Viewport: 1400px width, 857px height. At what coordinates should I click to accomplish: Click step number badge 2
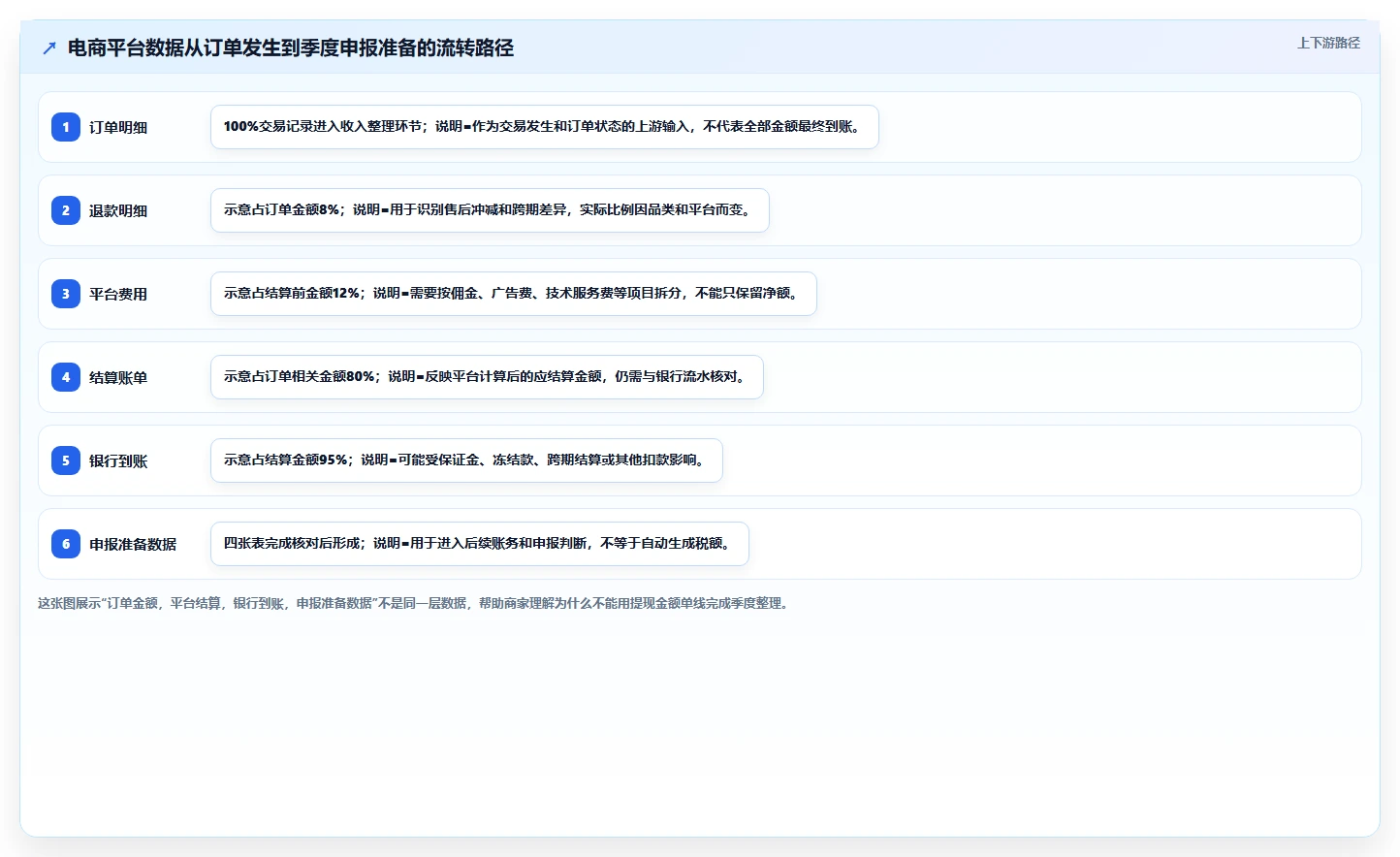pyautogui.click(x=66, y=210)
